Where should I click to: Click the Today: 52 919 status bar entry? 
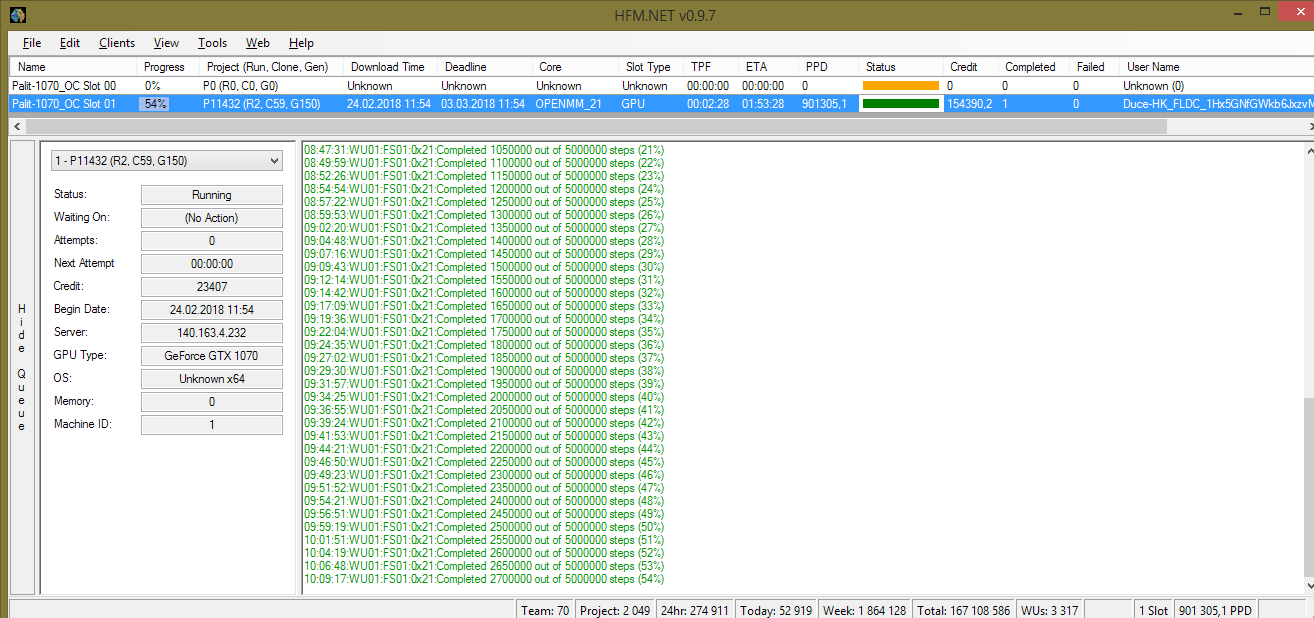click(776, 610)
